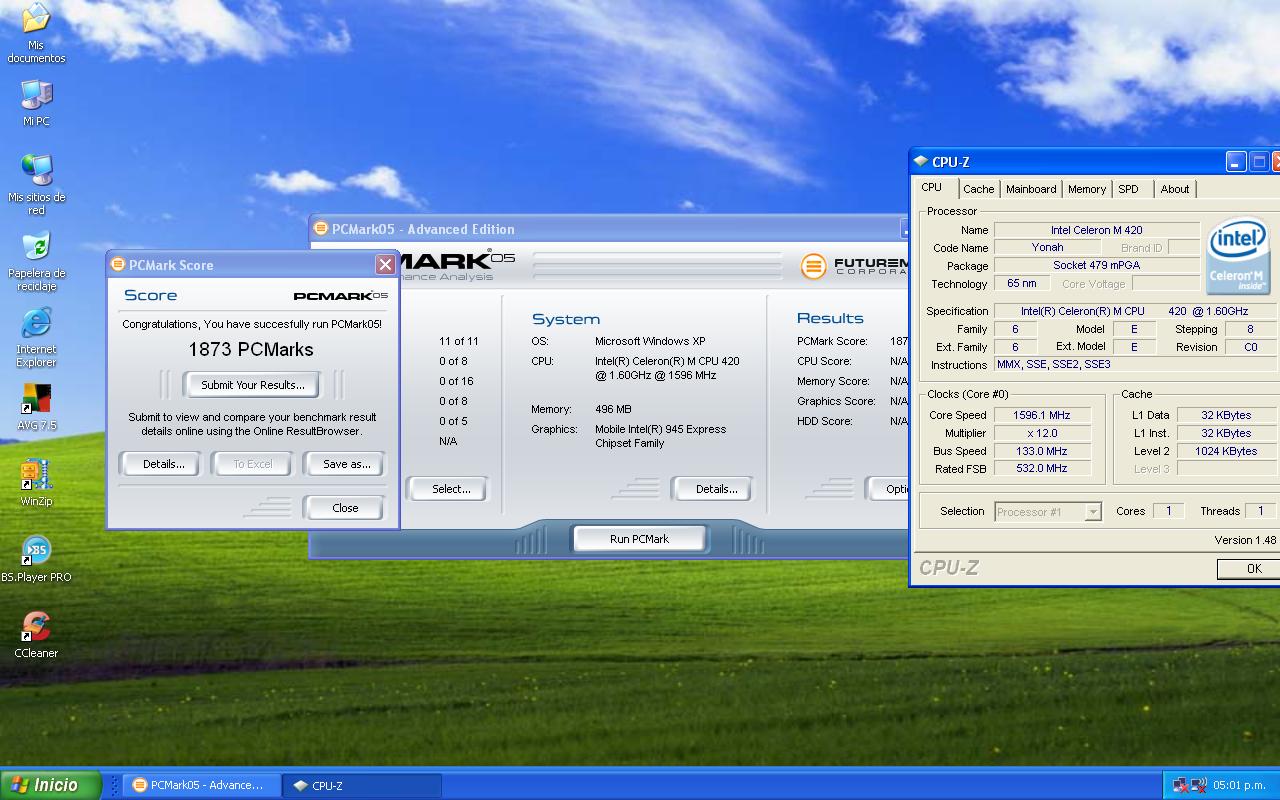Viewport: 1280px width, 800px height.
Task: Switch to the CPU tab in CPU-Z
Action: pyautogui.click(x=932, y=188)
